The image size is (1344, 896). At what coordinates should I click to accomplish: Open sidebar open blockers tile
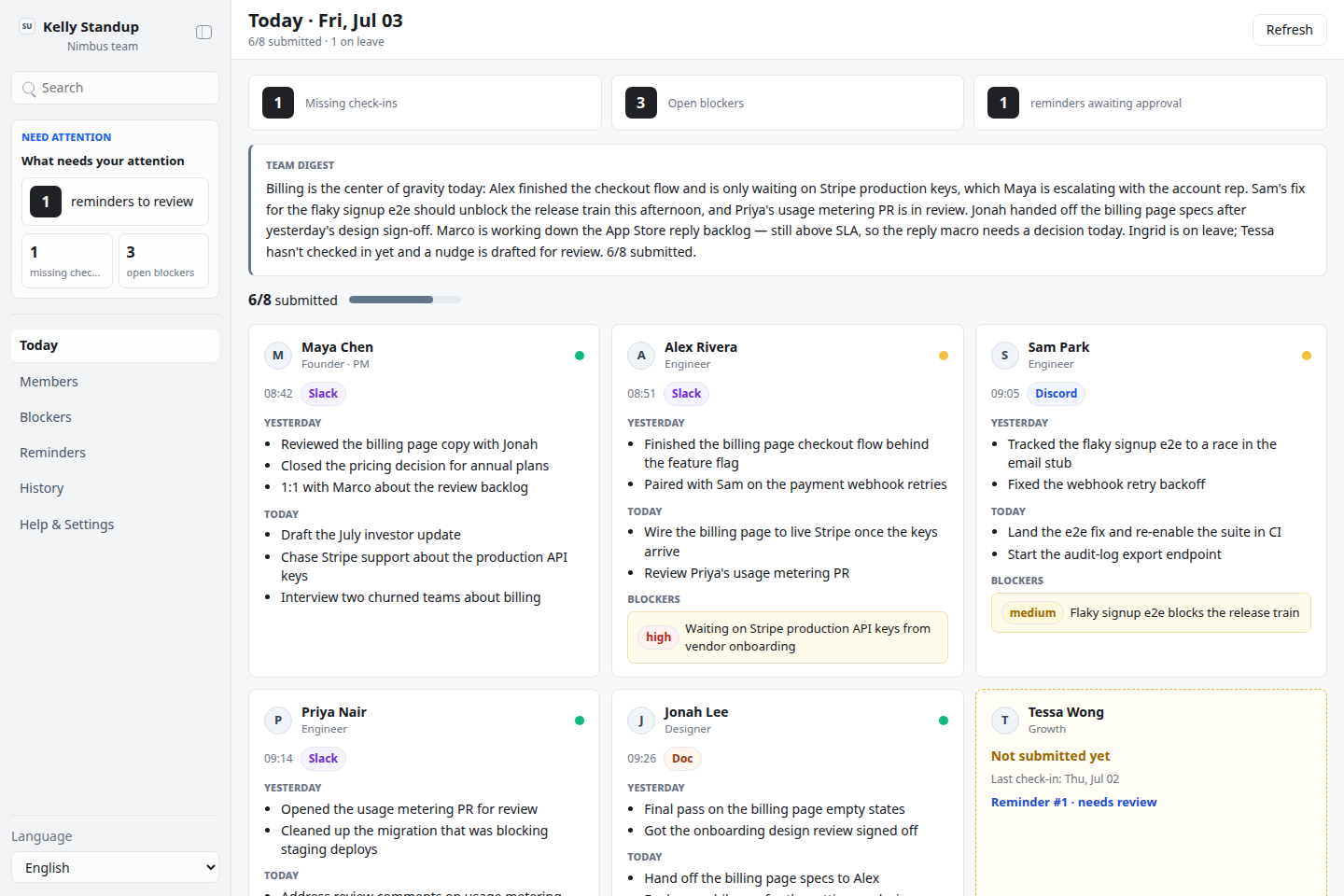(163, 260)
